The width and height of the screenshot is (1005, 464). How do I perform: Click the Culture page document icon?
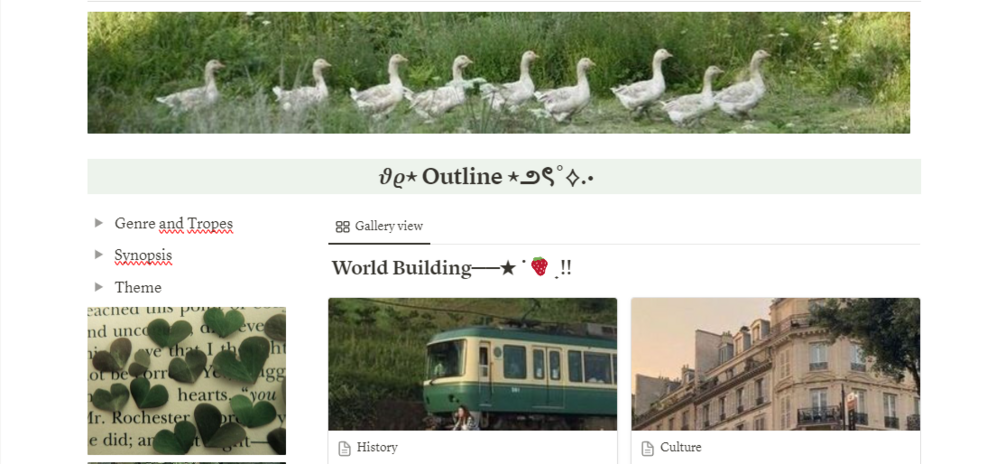(x=647, y=448)
